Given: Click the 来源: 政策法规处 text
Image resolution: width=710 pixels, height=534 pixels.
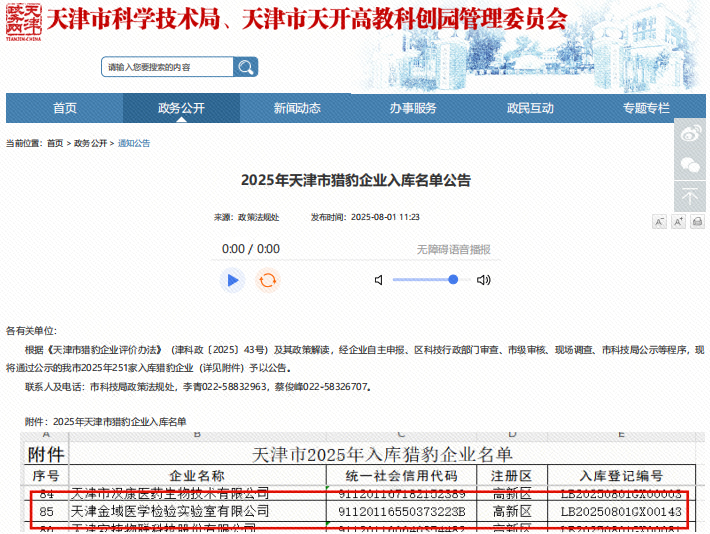Looking at the screenshot, I should click(247, 217).
